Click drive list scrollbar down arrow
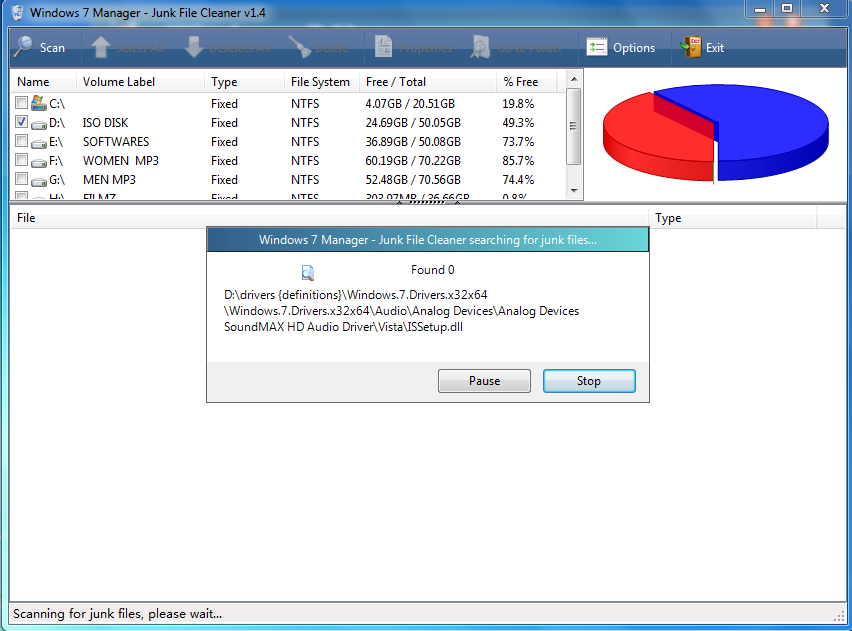The width and height of the screenshot is (852, 631). [x=574, y=191]
